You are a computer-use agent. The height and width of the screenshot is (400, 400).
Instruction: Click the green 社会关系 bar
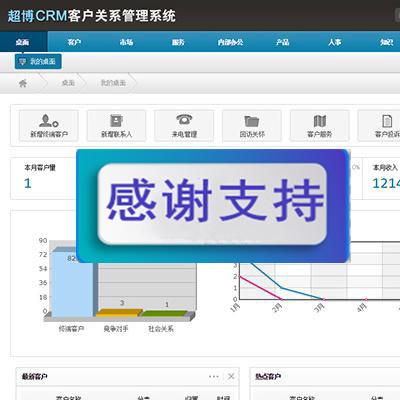point(164,313)
